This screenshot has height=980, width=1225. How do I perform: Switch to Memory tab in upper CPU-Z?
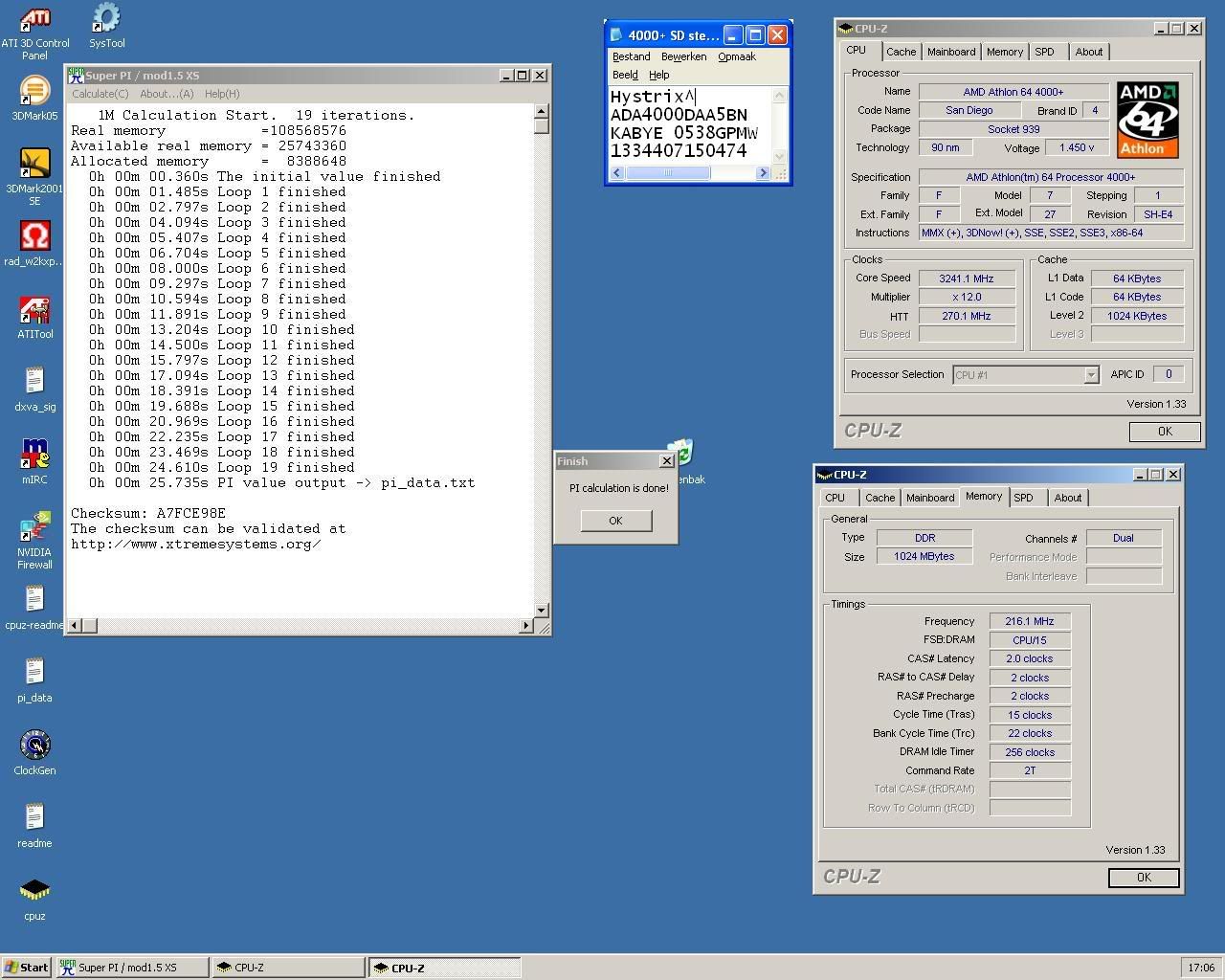pos(1005,52)
